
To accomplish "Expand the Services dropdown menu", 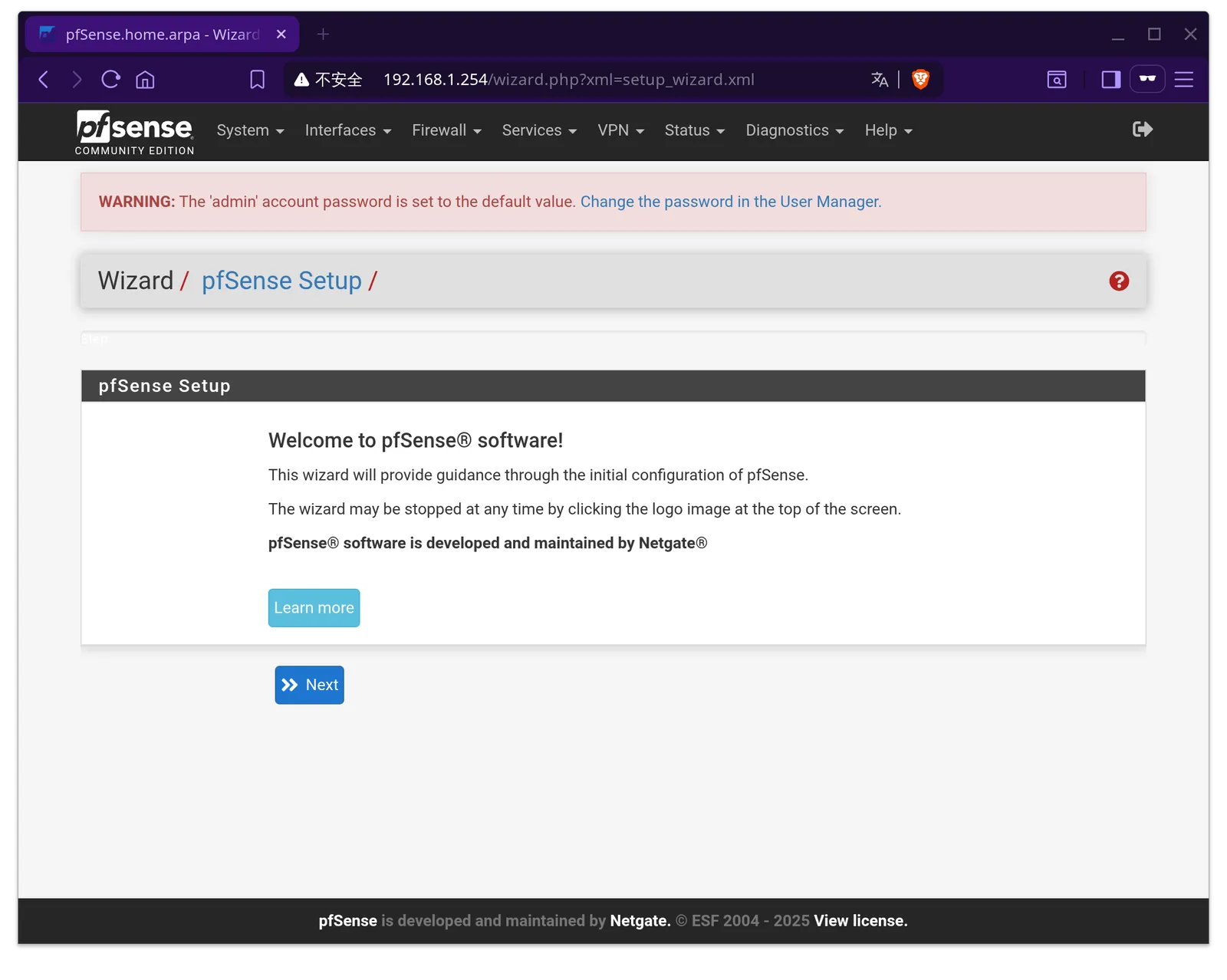I will coord(539,131).
